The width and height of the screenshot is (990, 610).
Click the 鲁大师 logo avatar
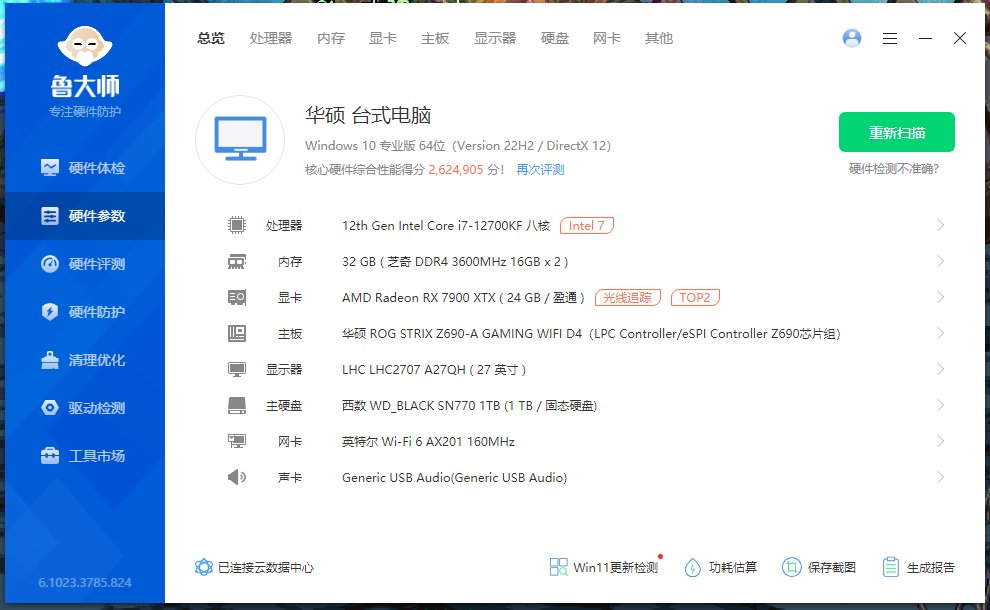[85, 46]
